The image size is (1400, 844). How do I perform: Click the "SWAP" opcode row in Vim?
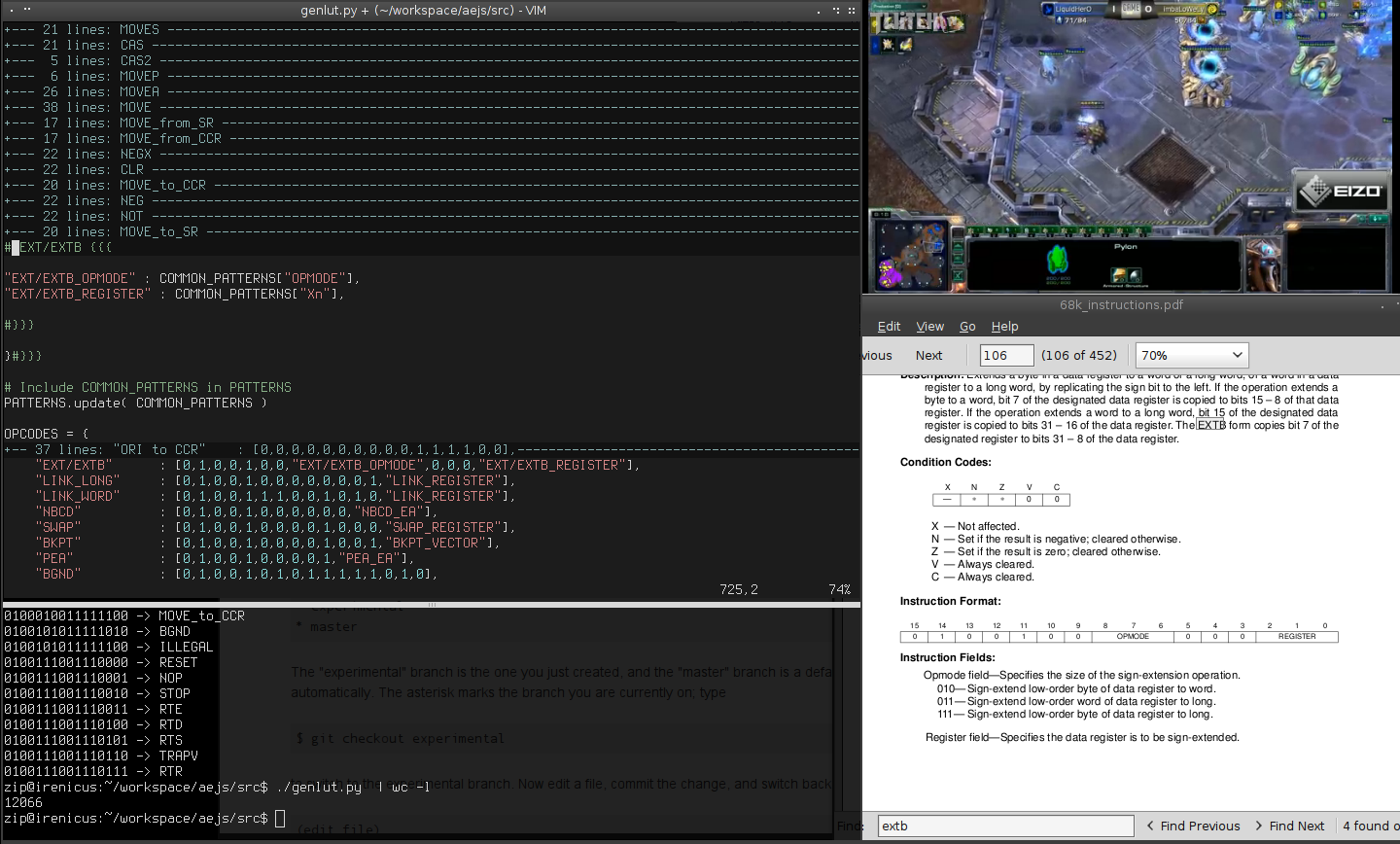click(x=275, y=527)
